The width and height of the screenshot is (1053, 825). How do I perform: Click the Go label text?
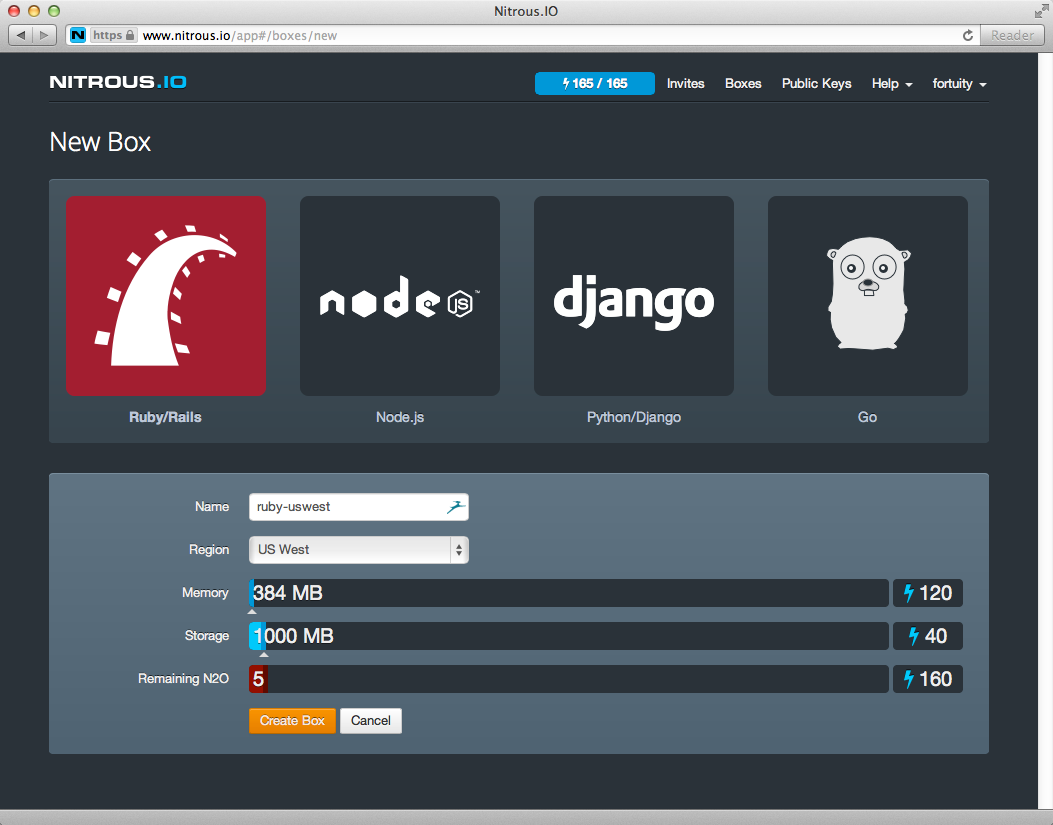pos(867,417)
